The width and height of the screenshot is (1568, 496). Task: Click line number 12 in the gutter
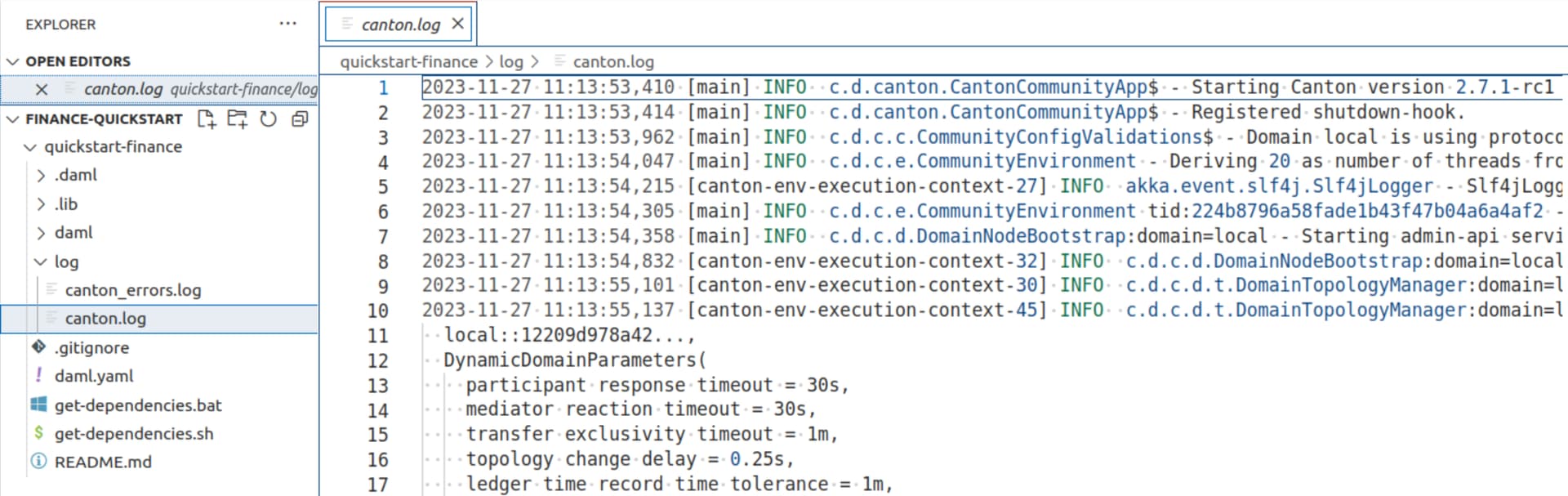pyautogui.click(x=377, y=360)
